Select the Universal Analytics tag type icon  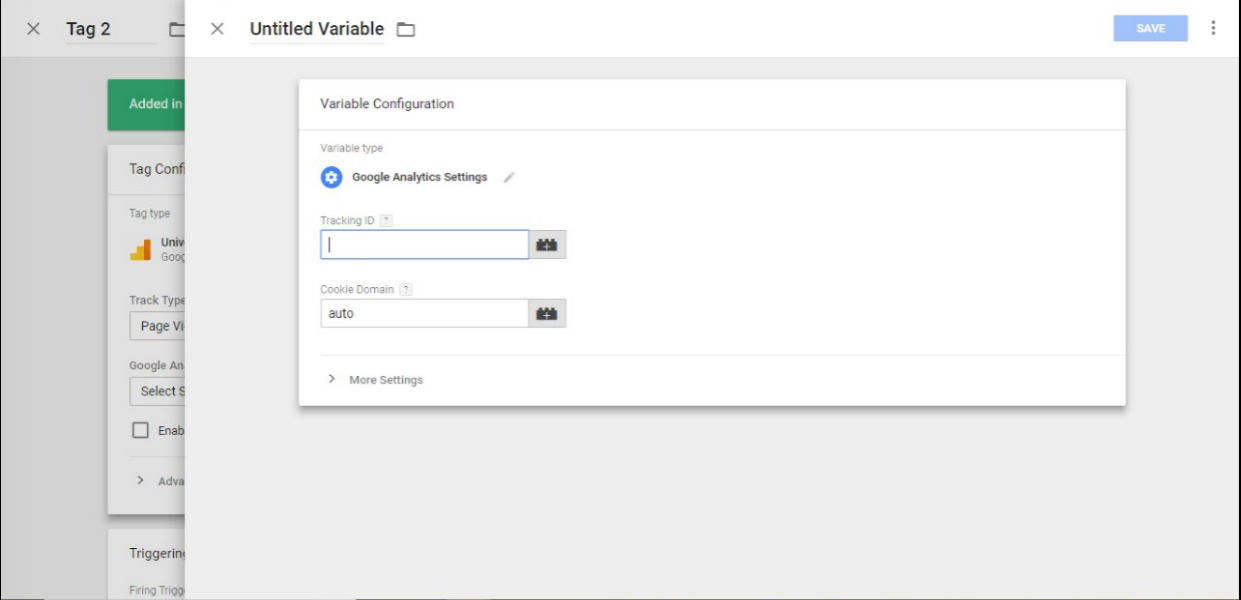141,249
